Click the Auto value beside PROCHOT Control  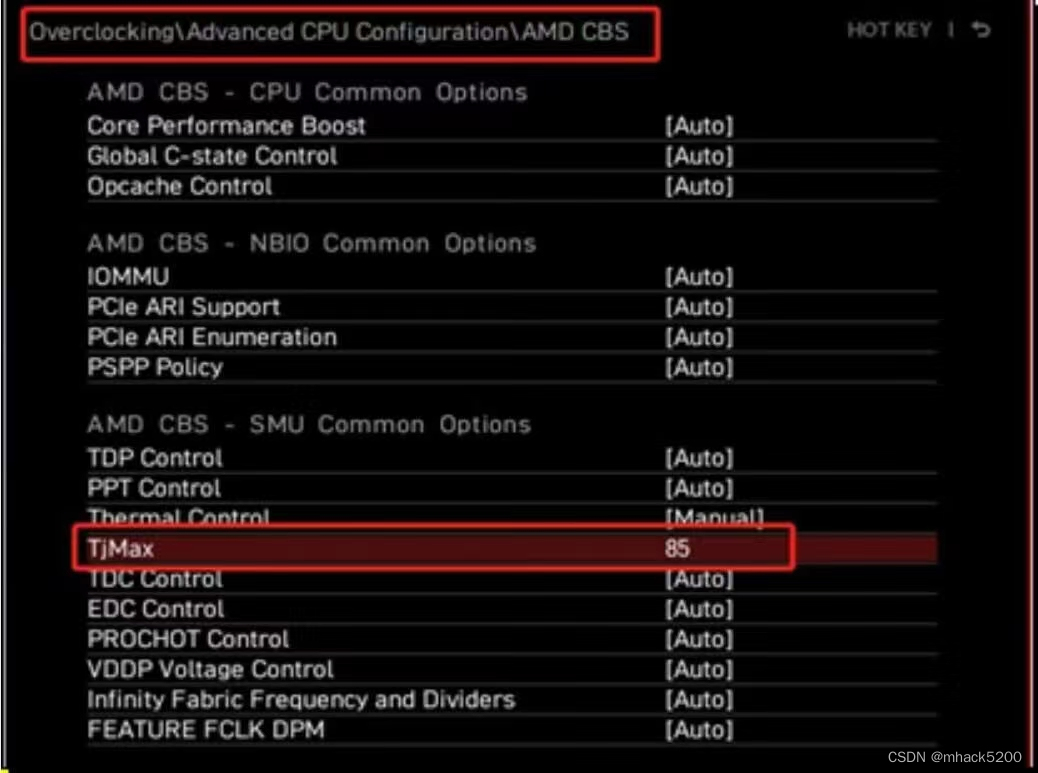pos(700,639)
